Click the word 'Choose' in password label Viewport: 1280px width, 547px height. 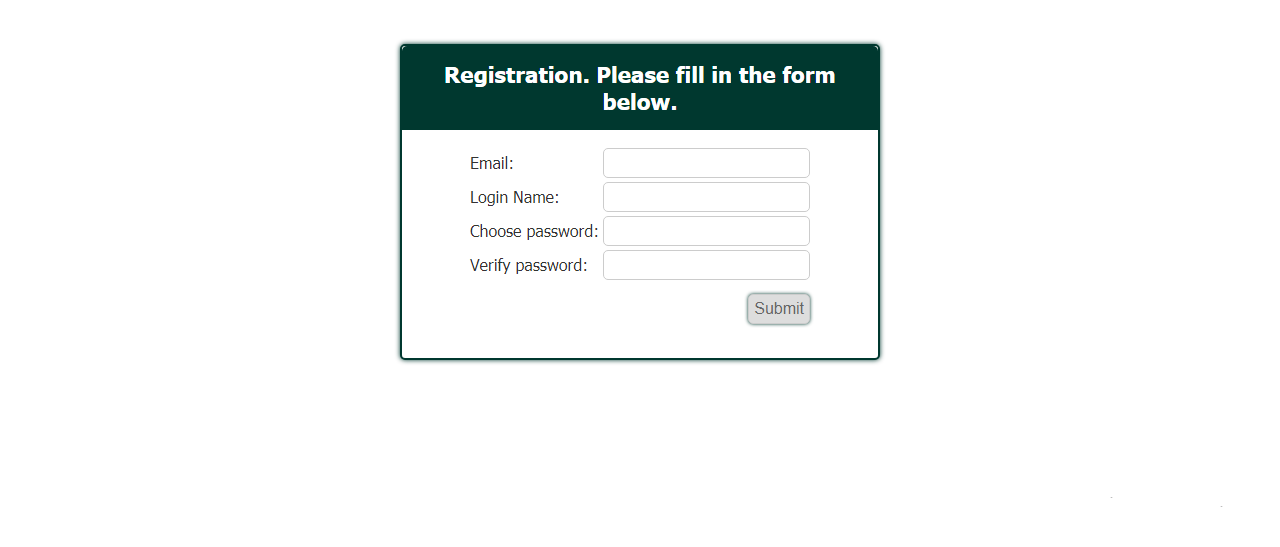coord(496,232)
